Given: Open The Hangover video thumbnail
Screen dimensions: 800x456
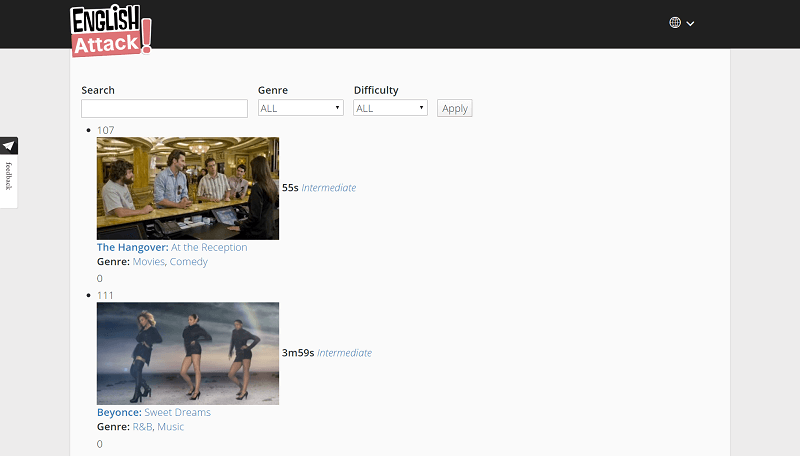Looking at the screenshot, I should [188, 188].
